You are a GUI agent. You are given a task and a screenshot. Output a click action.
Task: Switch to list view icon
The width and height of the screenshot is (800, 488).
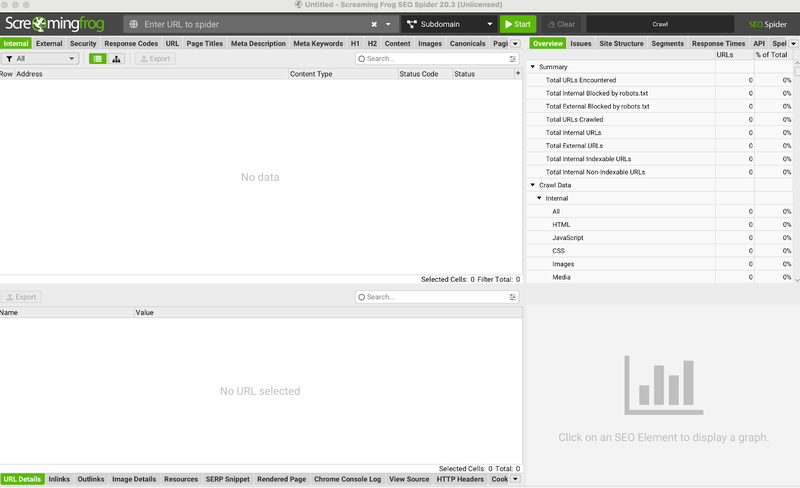click(x=98, y=59)
